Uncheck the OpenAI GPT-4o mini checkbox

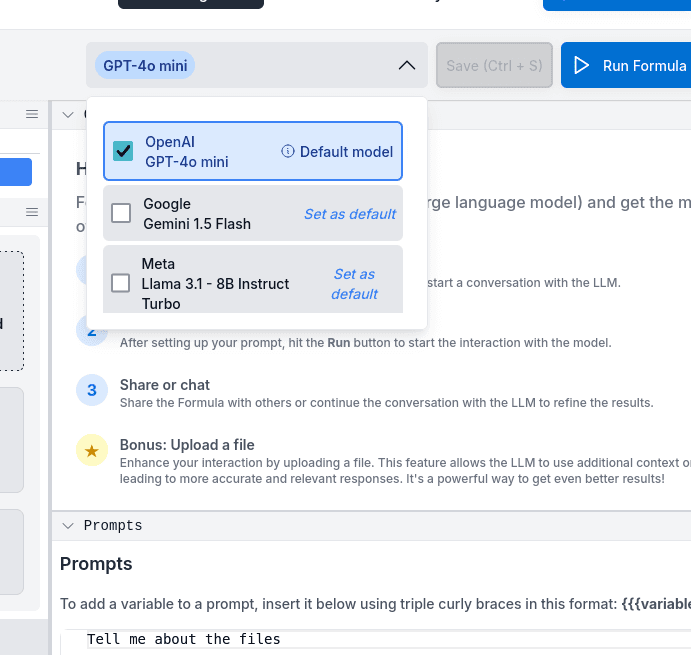(x=123, y=151)
